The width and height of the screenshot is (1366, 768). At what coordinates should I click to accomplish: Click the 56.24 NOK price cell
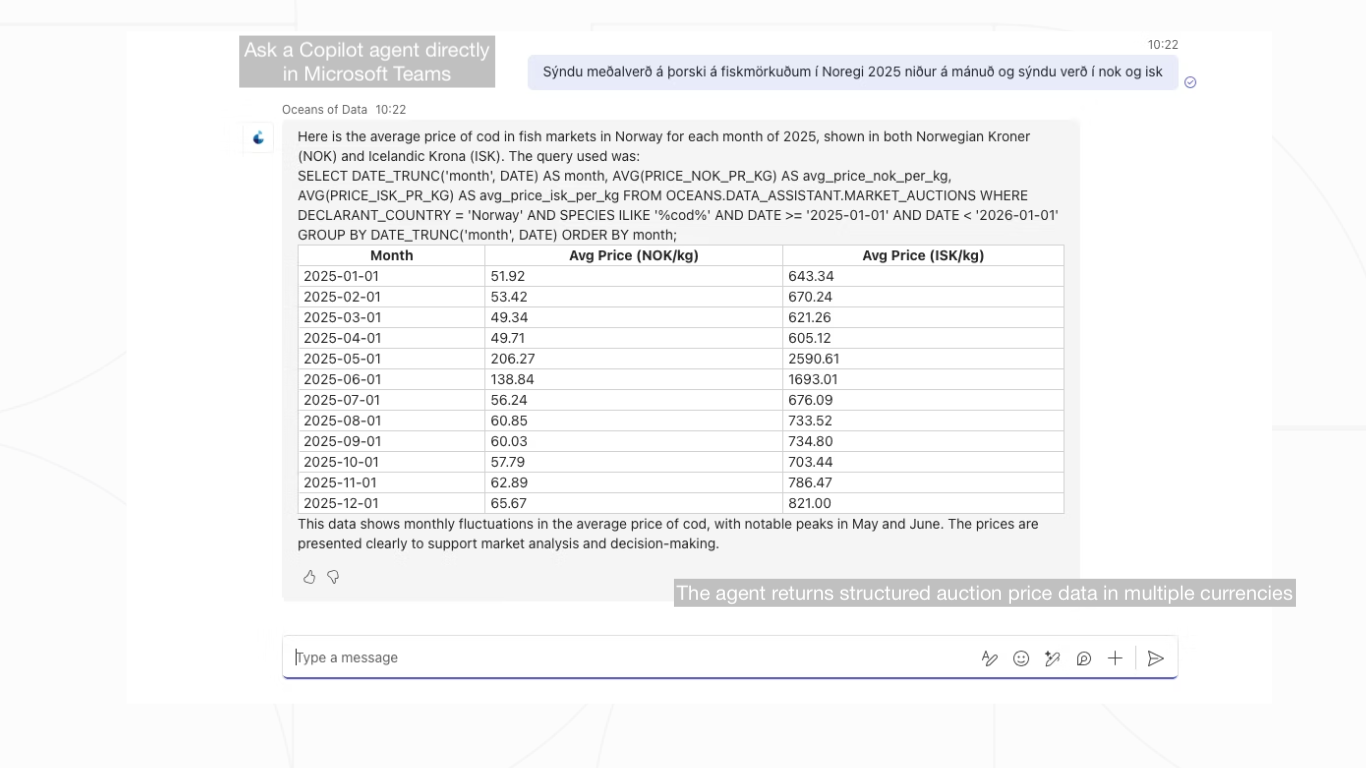coord(634,400)
